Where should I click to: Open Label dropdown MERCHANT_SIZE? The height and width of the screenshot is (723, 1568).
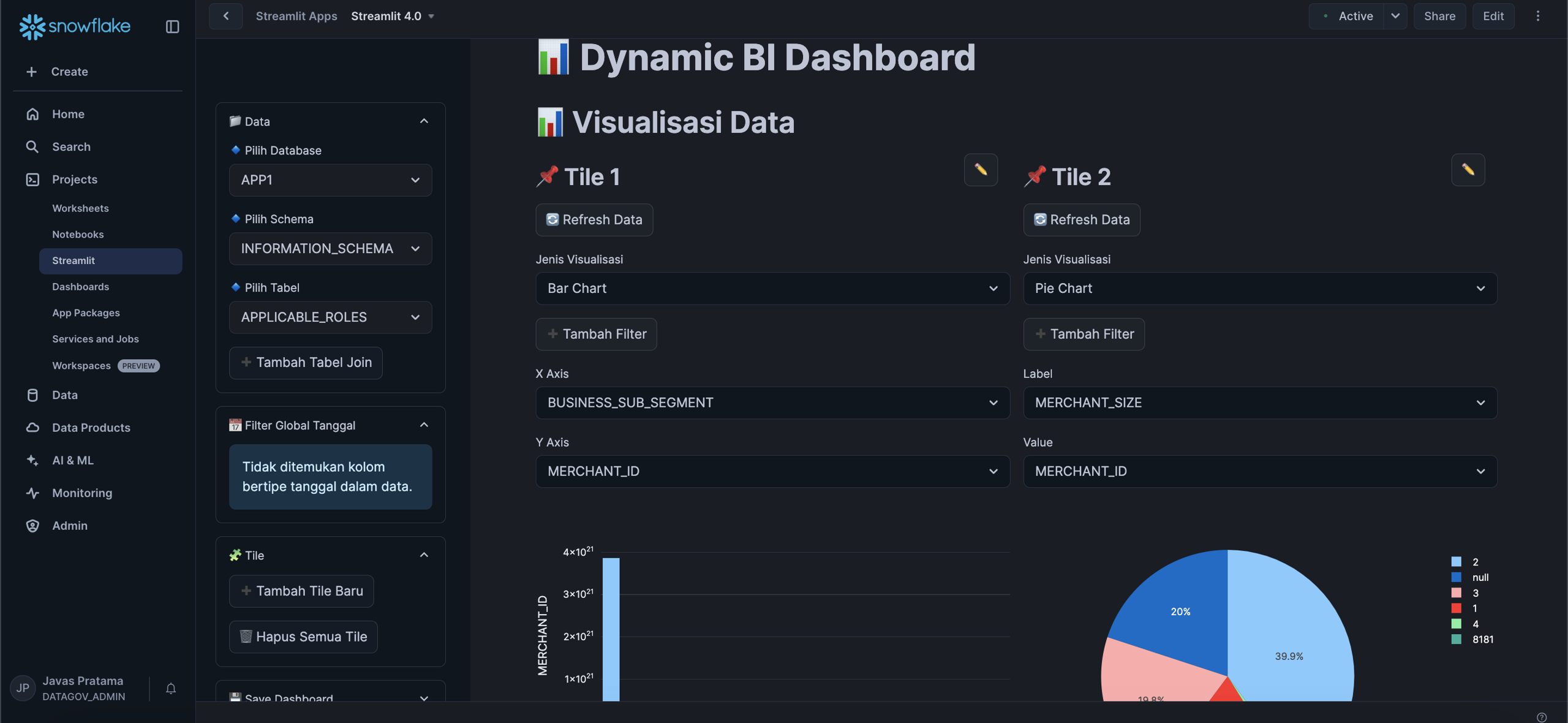1260,403
